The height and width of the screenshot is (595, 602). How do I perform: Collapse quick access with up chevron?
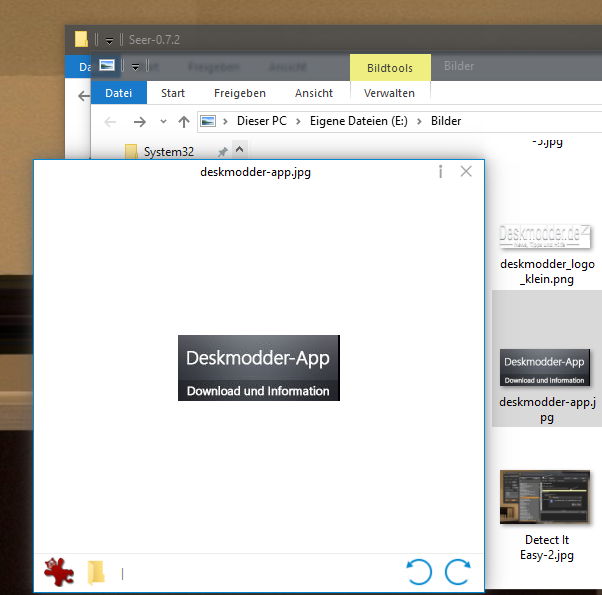point(240,149)
